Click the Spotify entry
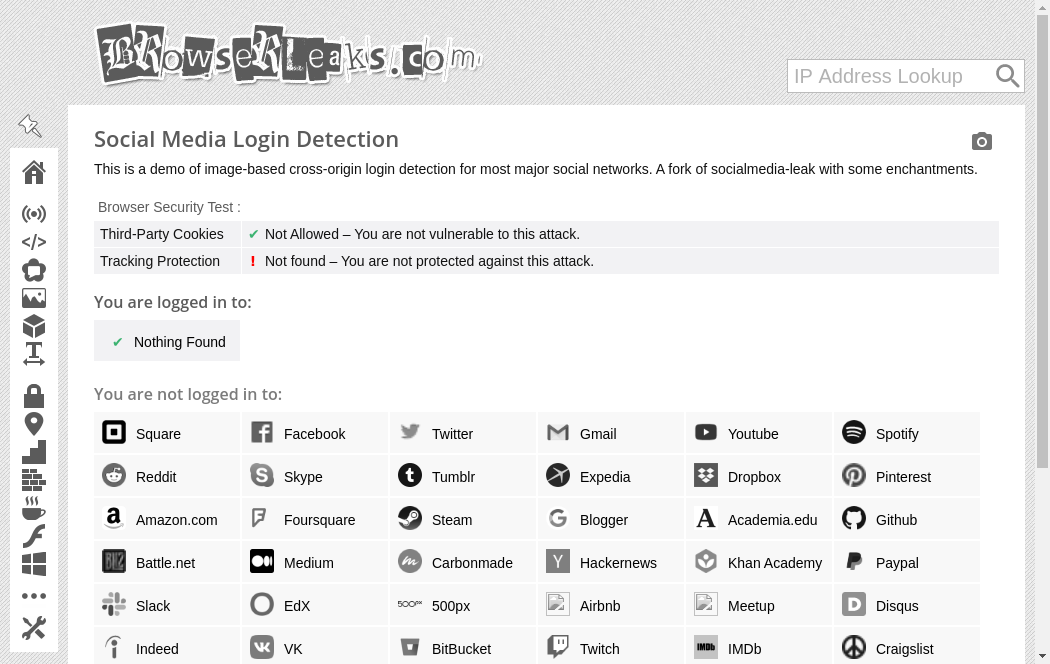The width and height of the screenshot is (1050, 664). pos(897,434)
